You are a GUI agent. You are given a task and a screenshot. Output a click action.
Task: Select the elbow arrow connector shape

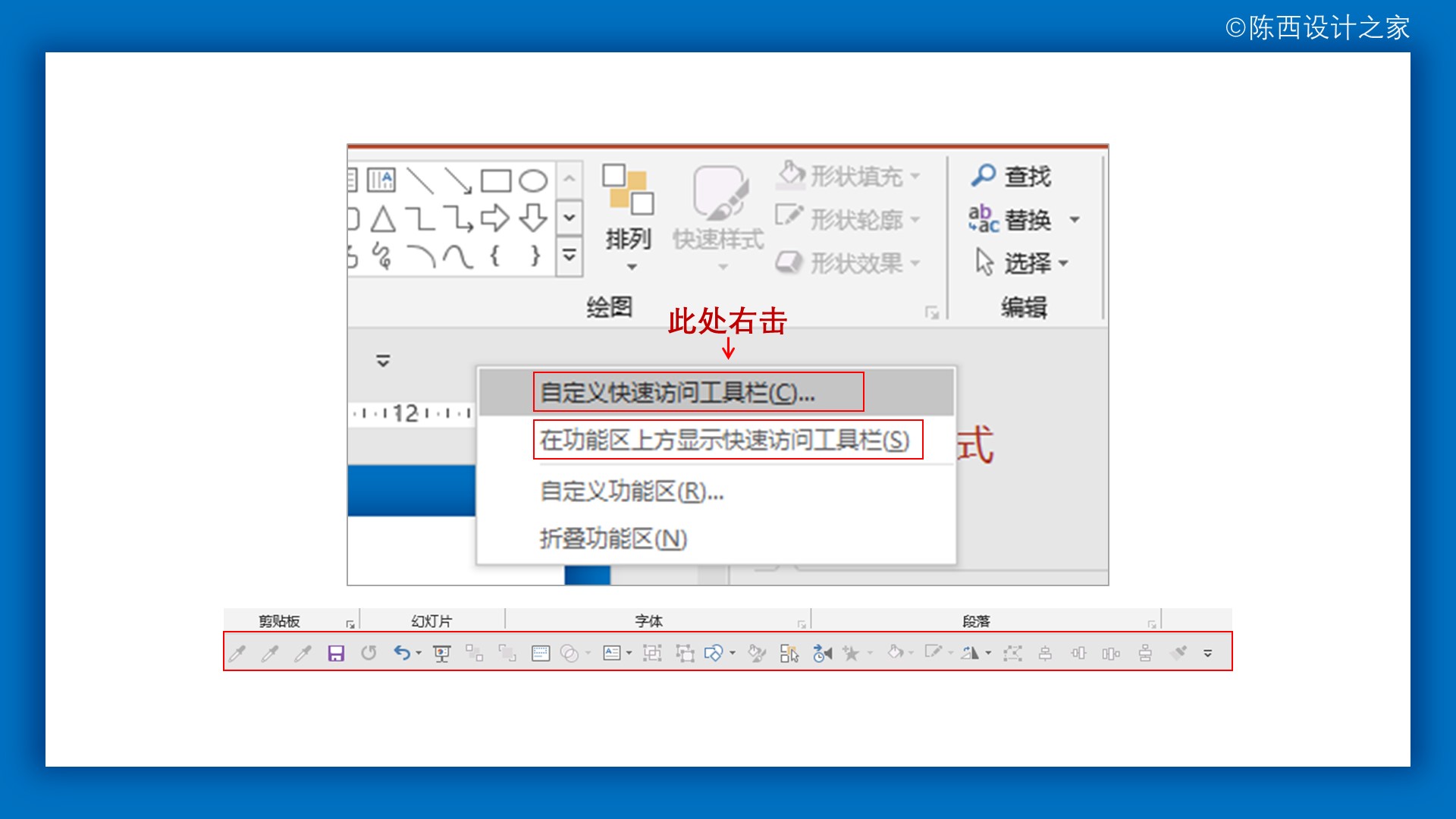click(458, 219)
